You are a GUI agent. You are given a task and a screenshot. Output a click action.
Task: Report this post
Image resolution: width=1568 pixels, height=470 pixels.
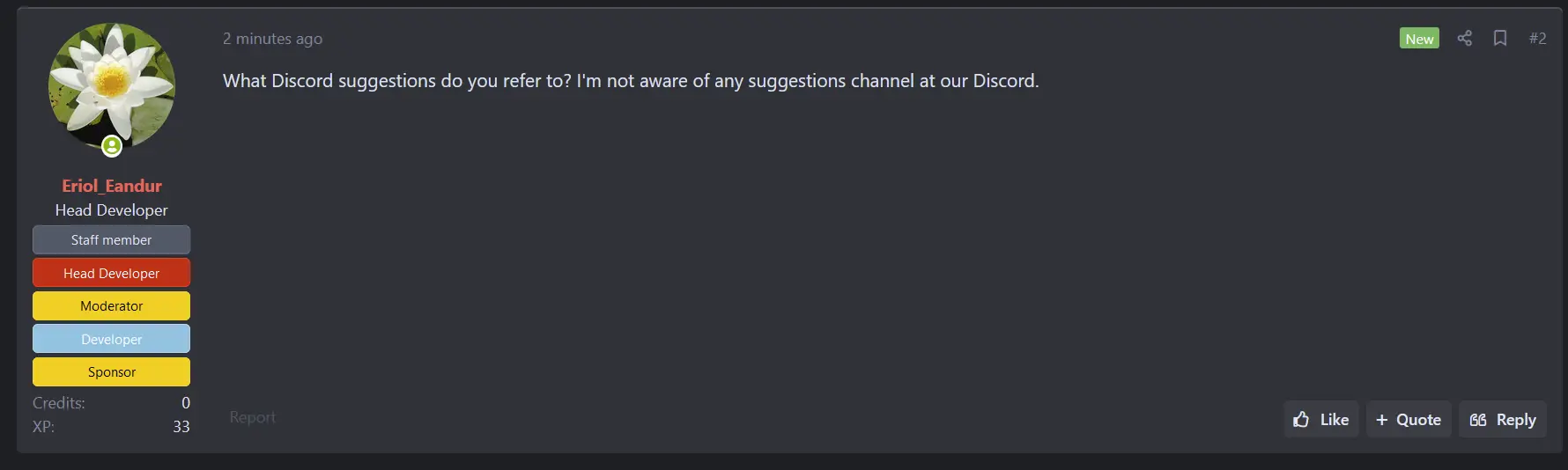(x=253, y=417)
